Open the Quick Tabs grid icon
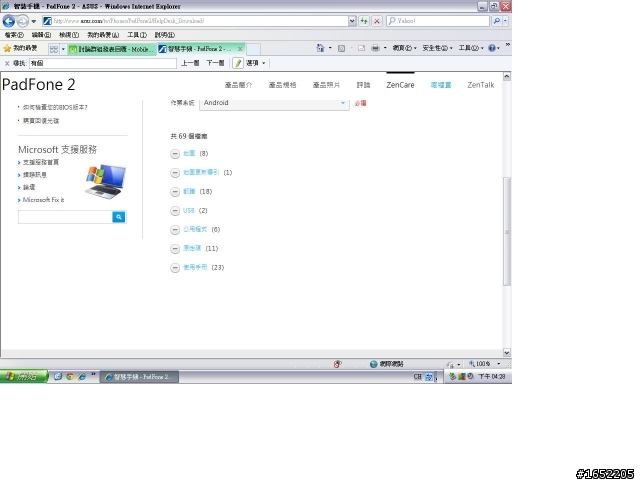Screen dimensions: 640x482 [53, 49]
